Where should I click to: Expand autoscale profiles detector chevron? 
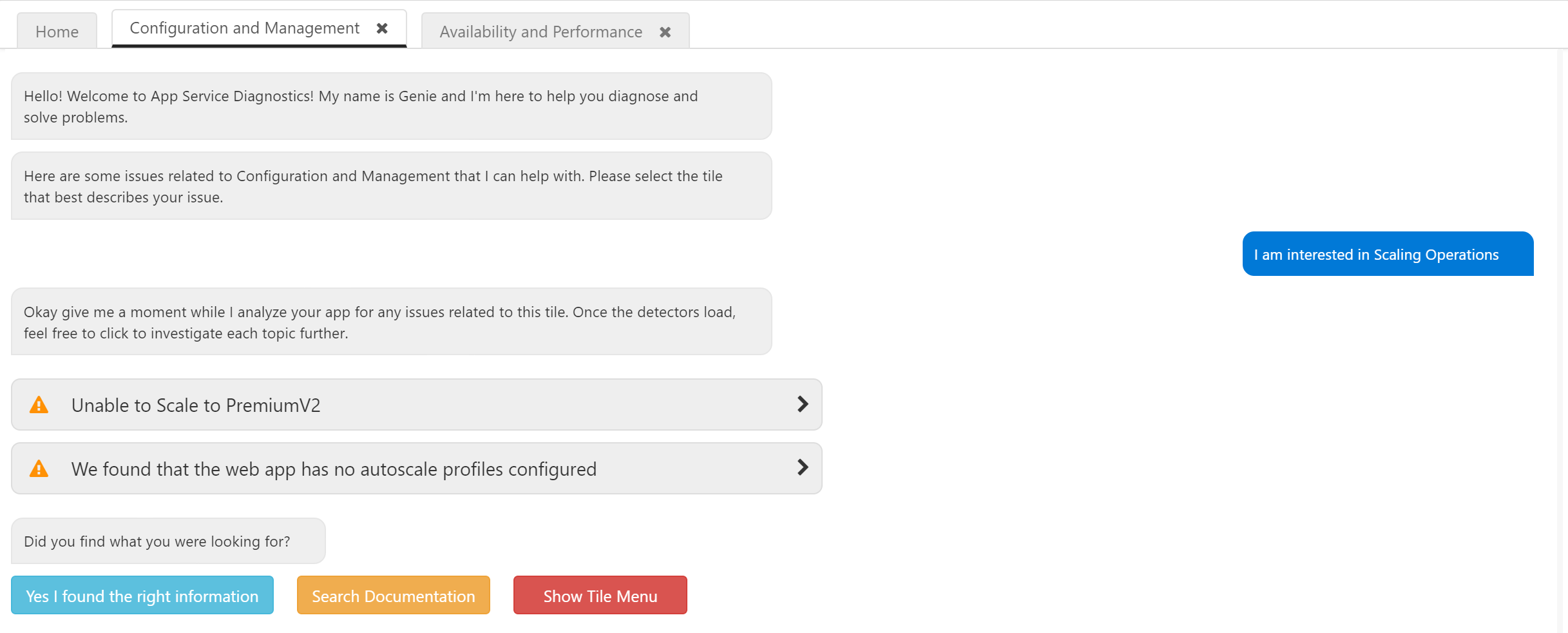802,467
